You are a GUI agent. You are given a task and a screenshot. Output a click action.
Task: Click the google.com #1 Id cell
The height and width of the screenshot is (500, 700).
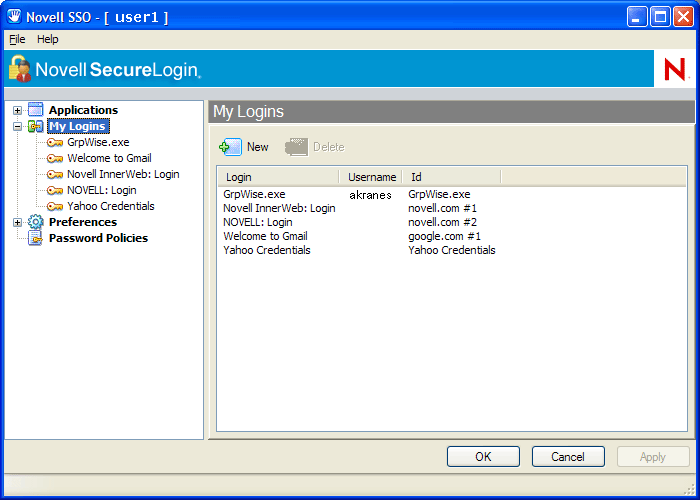[x=444, y=236]
